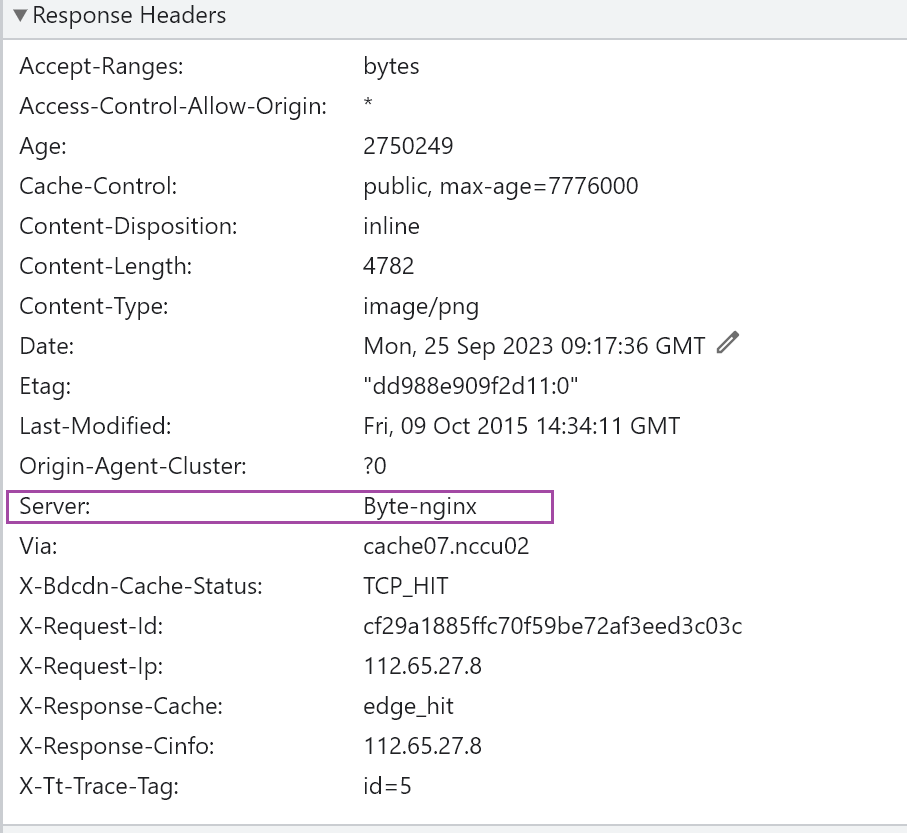Click the Access-Control-Allow-Origin asterisk value
This screenshot has height=833, width=907.
(x=368, y=106)
